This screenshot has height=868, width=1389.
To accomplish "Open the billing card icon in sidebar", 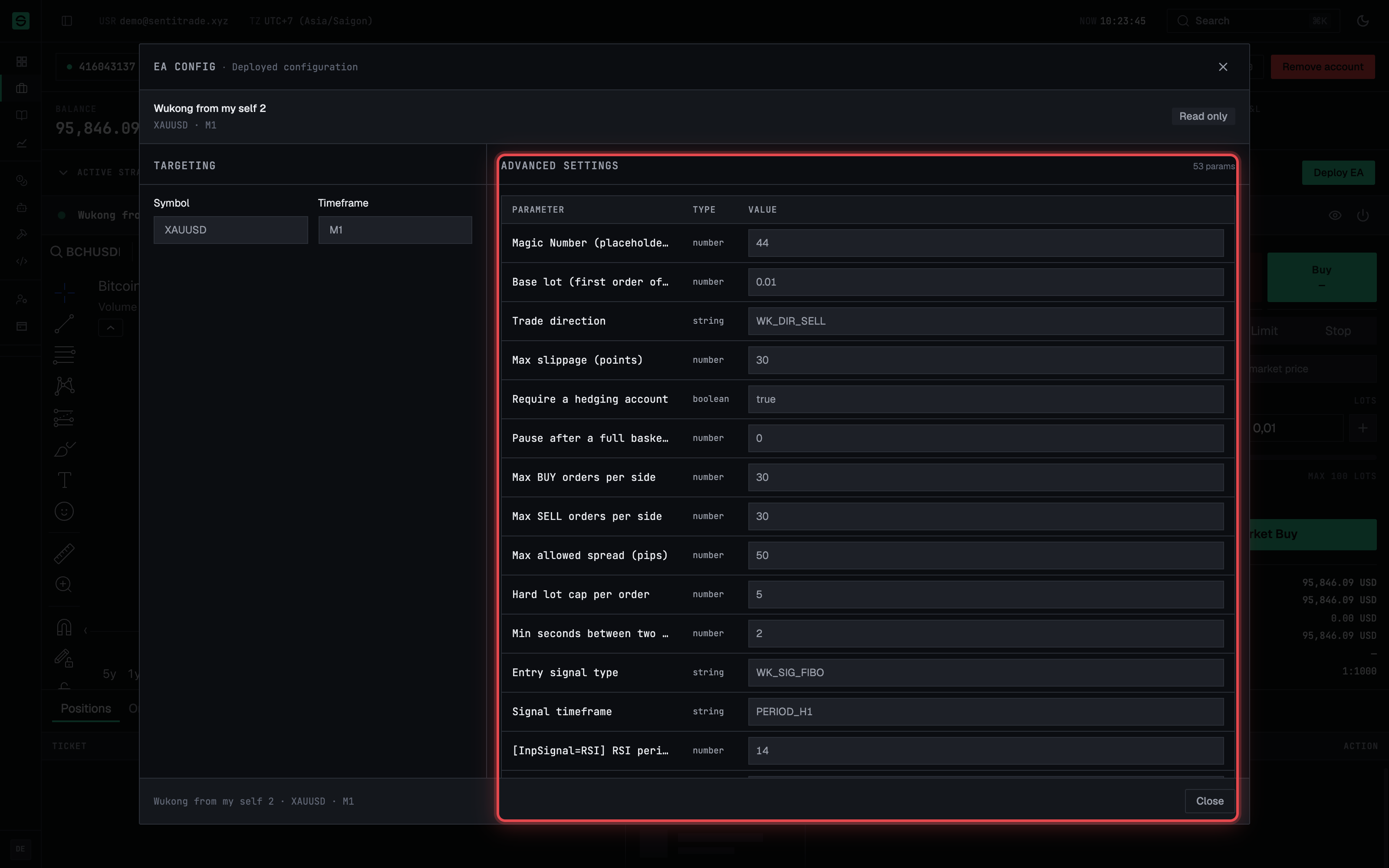I will (x=22, y=326).
